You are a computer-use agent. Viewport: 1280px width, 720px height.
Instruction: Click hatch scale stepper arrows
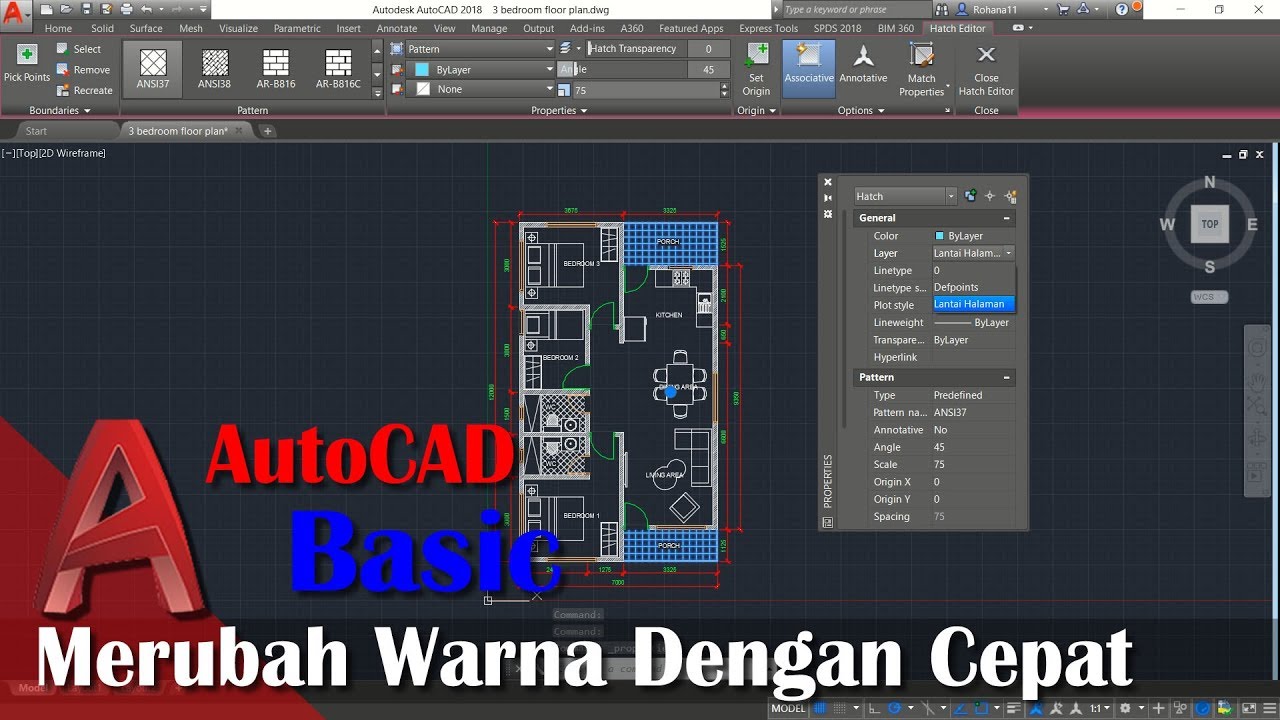pos(725,90)
